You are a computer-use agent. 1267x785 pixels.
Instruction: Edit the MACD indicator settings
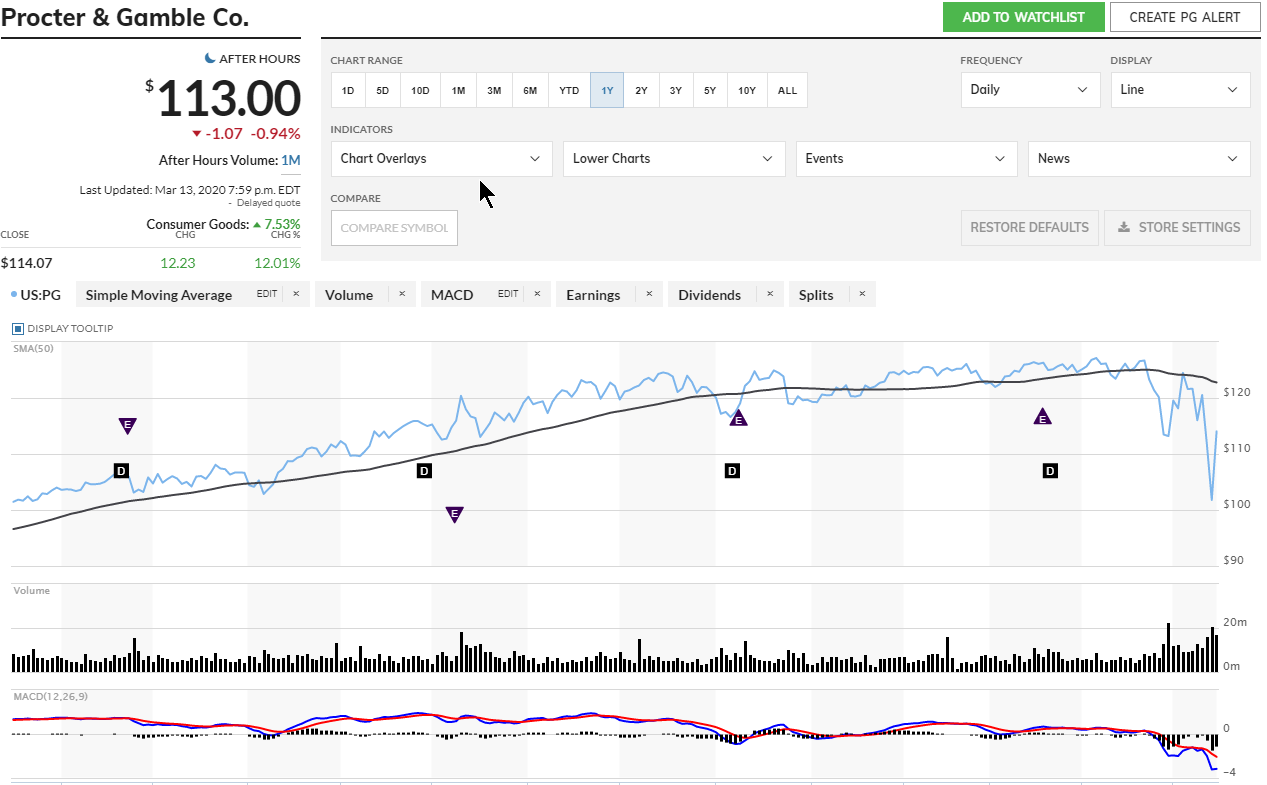(508, 295)
